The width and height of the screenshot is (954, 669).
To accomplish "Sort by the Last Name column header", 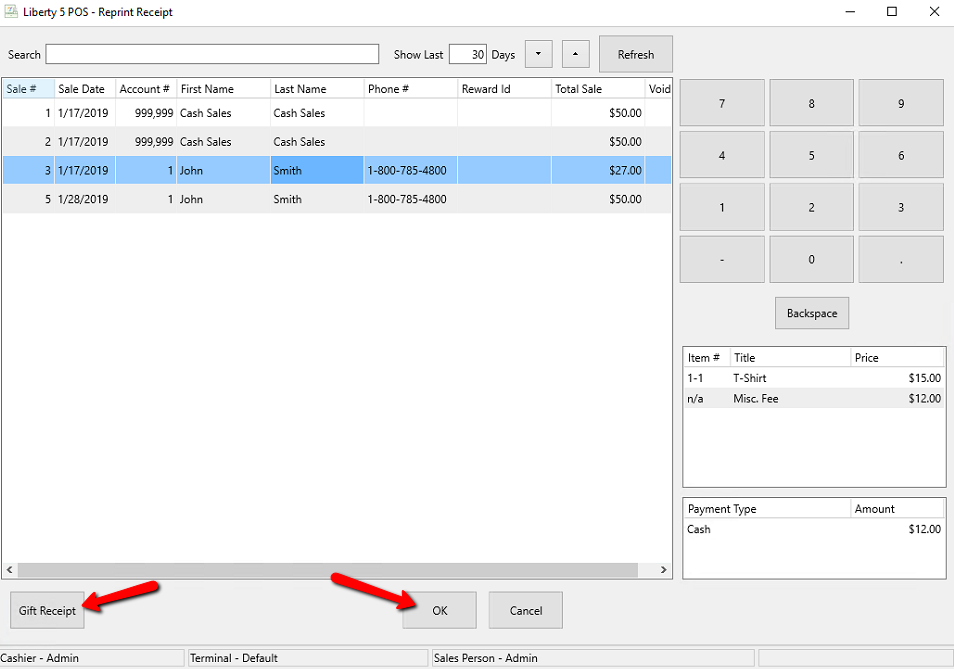I will [x=317, y=89].
